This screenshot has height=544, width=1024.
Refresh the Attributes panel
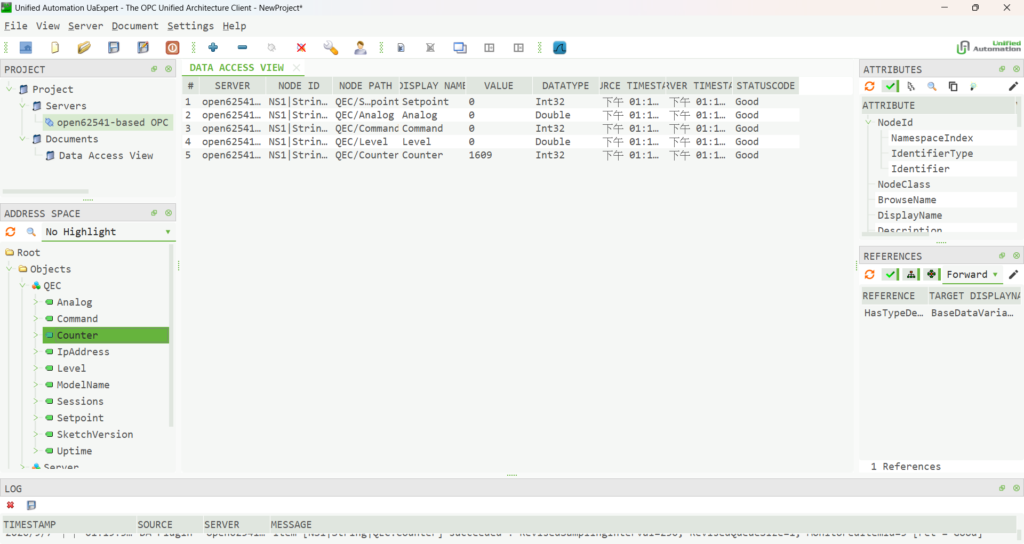pos(869,86)
